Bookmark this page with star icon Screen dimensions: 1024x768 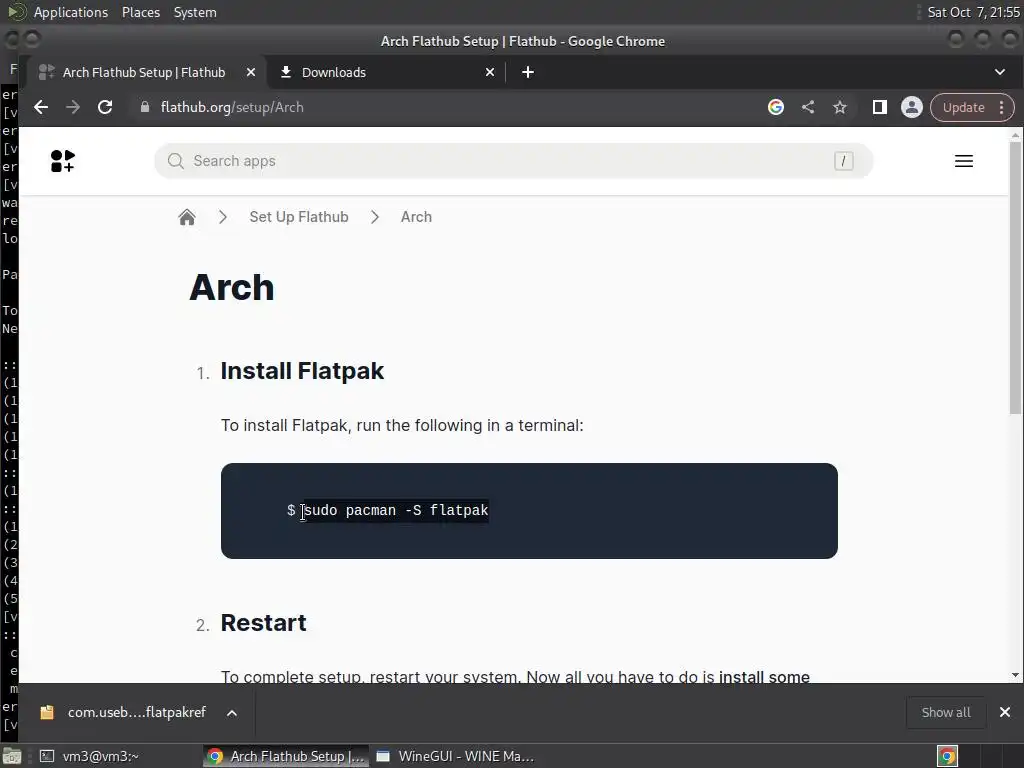click(840, 107)
